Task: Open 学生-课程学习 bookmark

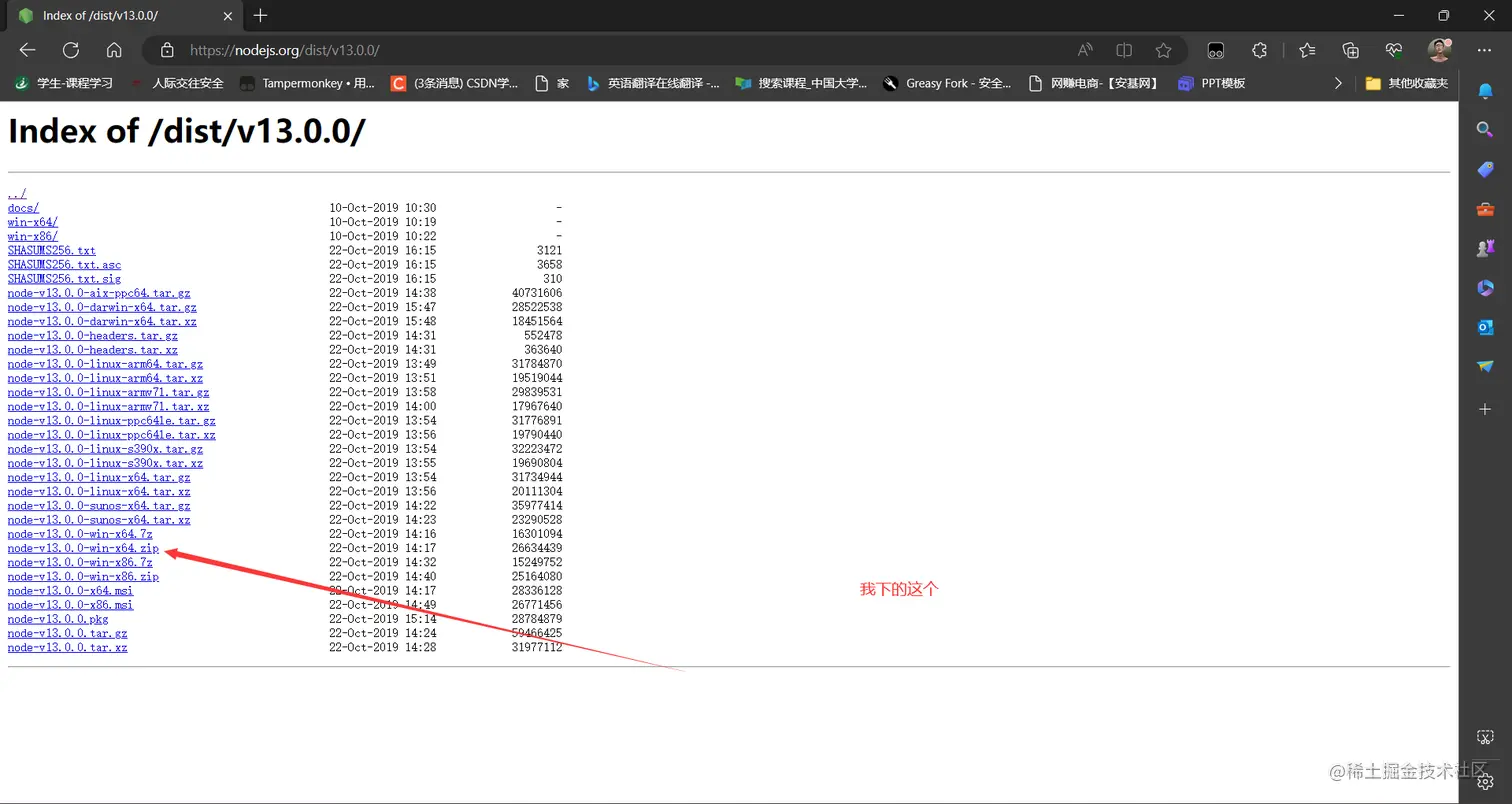Action: point(63,83)
